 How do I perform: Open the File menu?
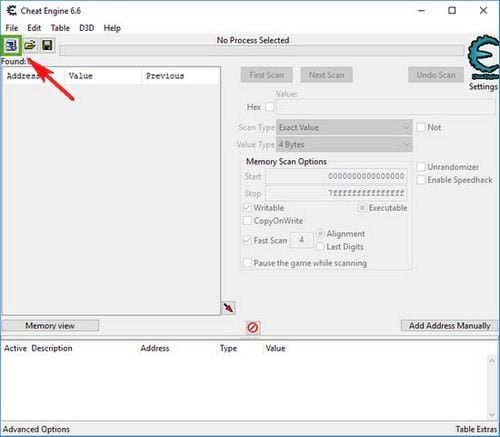point(12,28)
